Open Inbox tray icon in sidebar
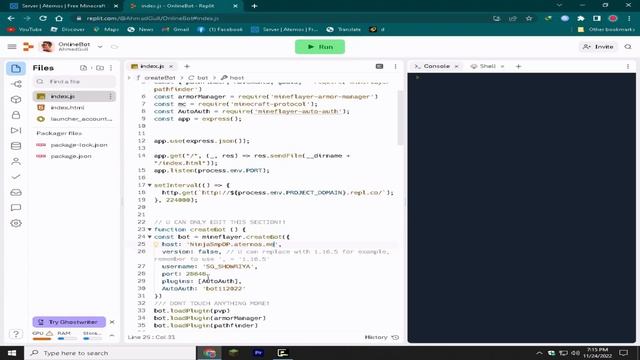This screenshot has width=640, height=360. (16, 193)
